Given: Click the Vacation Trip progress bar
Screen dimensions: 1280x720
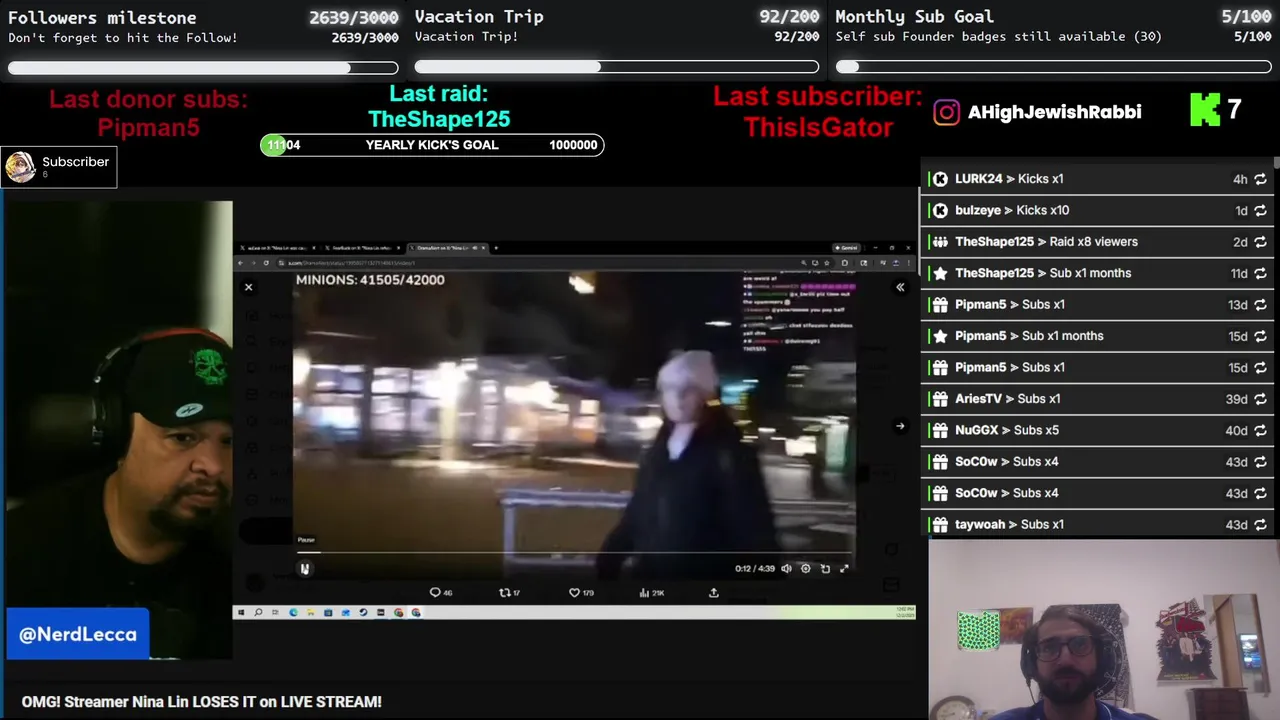Looking at the screenshot, I should (x=617, y=67).
